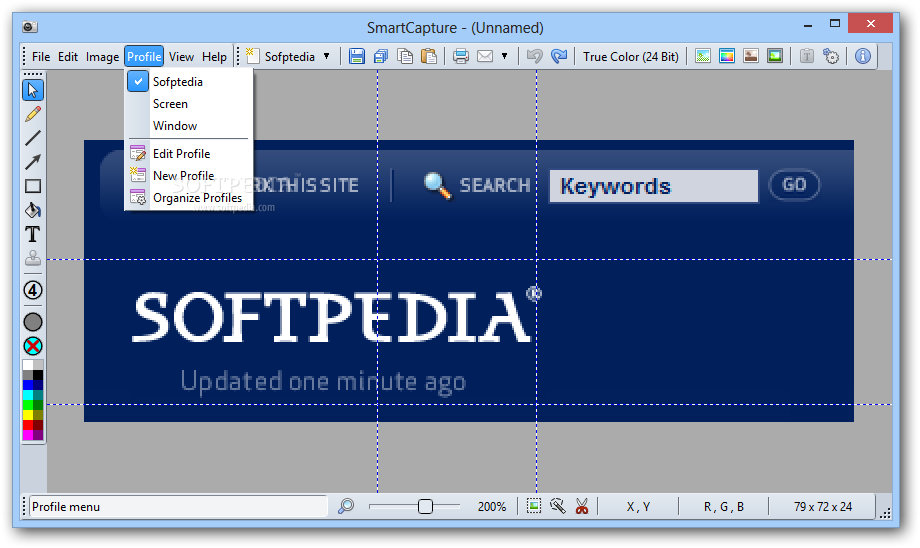This screenshot has height=548, width=920.
Task: Click the Copy icon in toolbar
Action: point(405,56)
